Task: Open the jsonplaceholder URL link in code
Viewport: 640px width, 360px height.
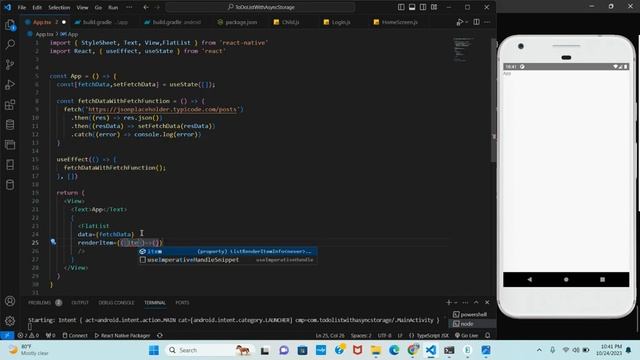Action: point(162,109)
